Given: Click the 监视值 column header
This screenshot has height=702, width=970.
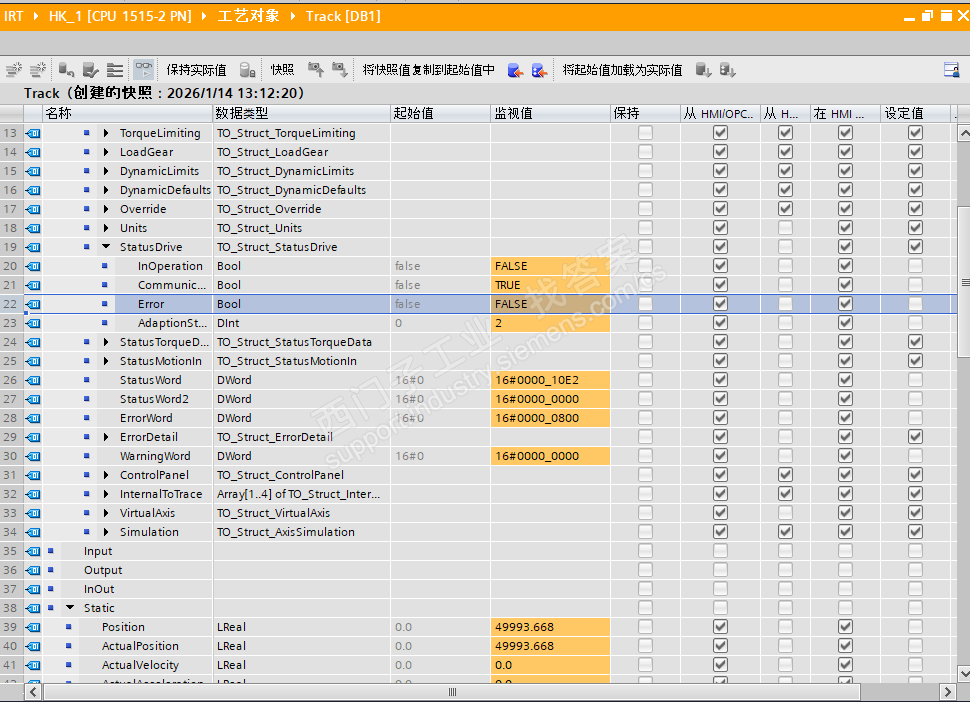Looking at the screenshot, I should coord(551,113).
